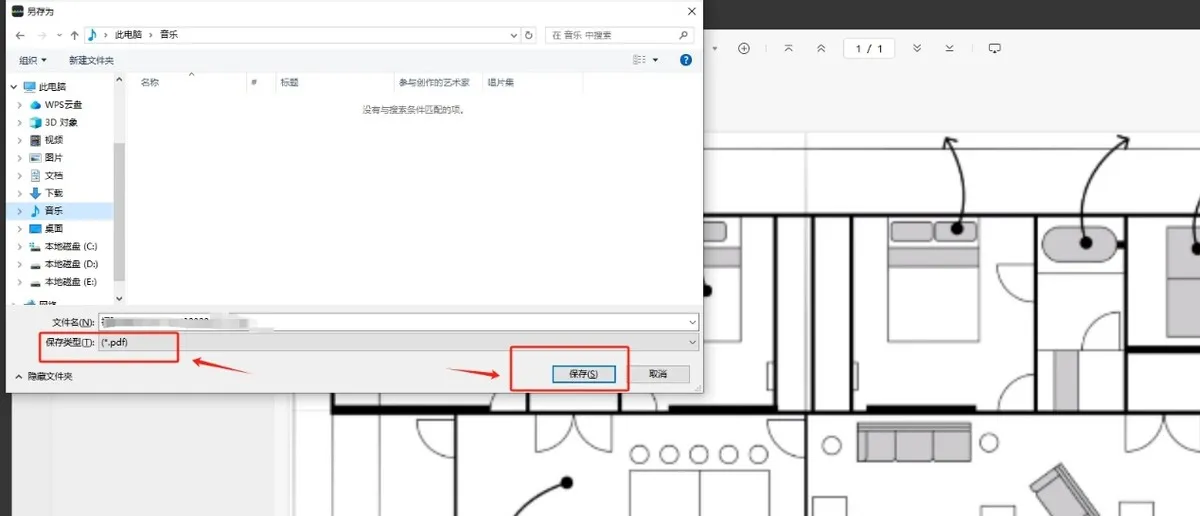
Task: Click zoom in plus icon in PDF viewer
Action: [x=744, y=48]
